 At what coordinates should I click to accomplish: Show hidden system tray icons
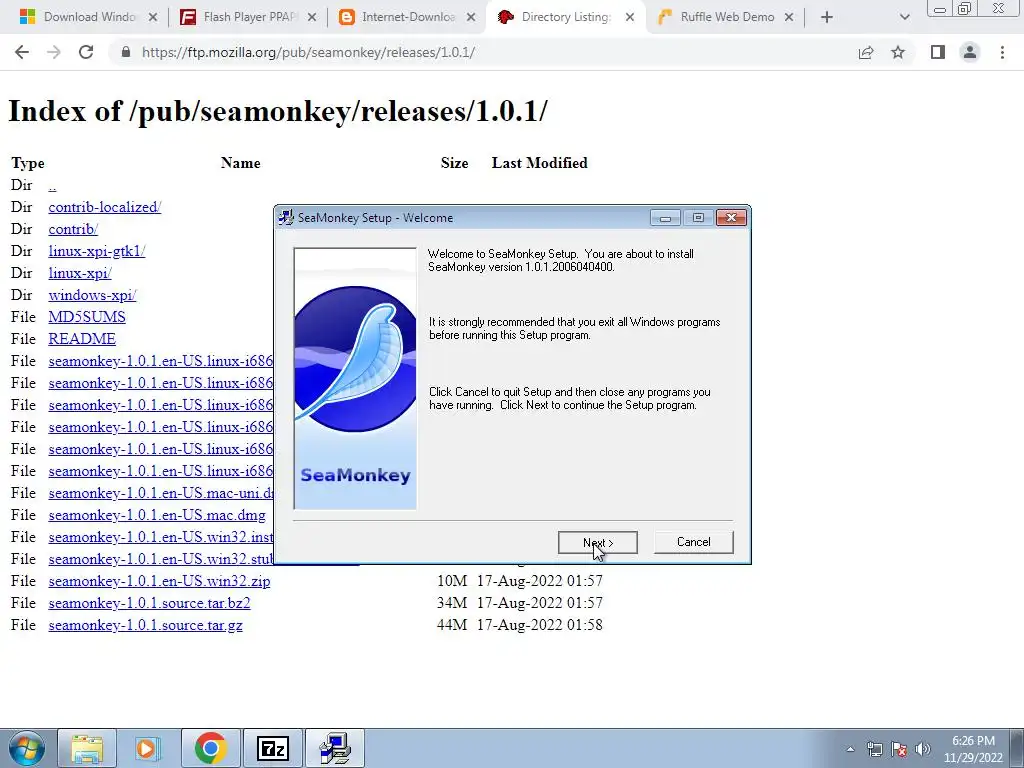click(x=850, y=749)
